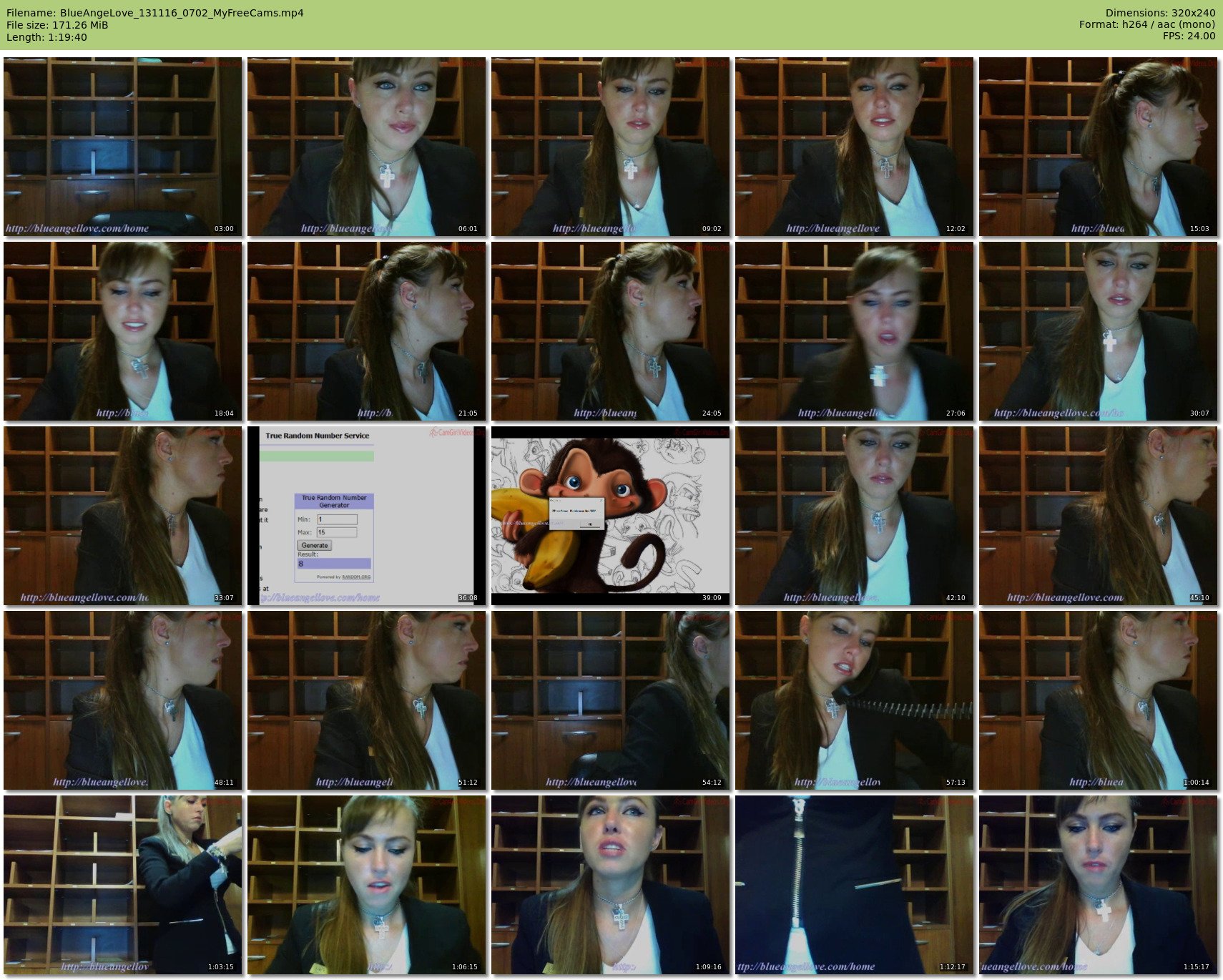The width and height of the screenshot is (1223, 980).
Task: Pick the thumbnail marked 18:04
Action: 123,331
